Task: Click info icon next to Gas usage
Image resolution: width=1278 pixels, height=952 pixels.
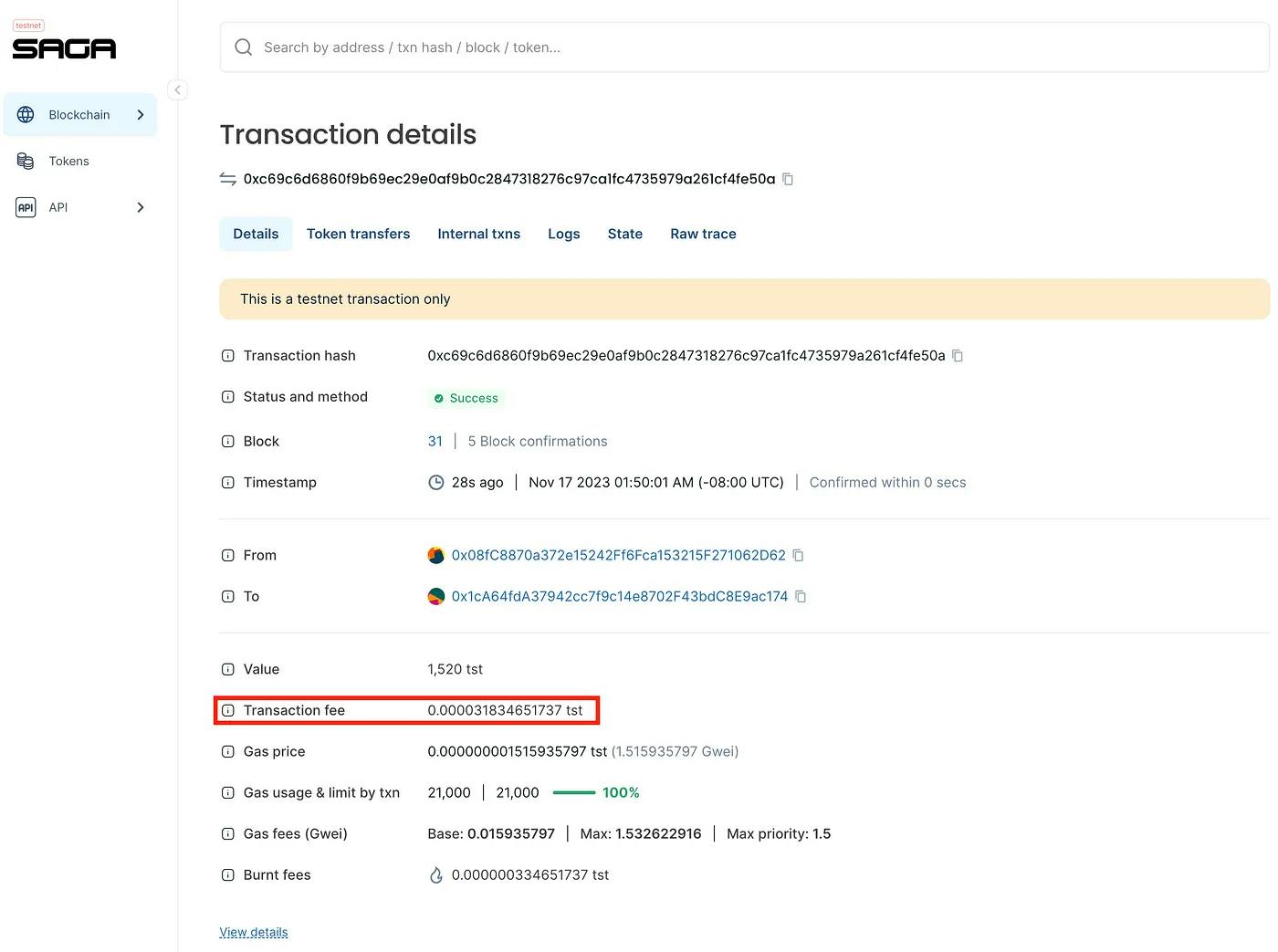Action: coord(228,793)
